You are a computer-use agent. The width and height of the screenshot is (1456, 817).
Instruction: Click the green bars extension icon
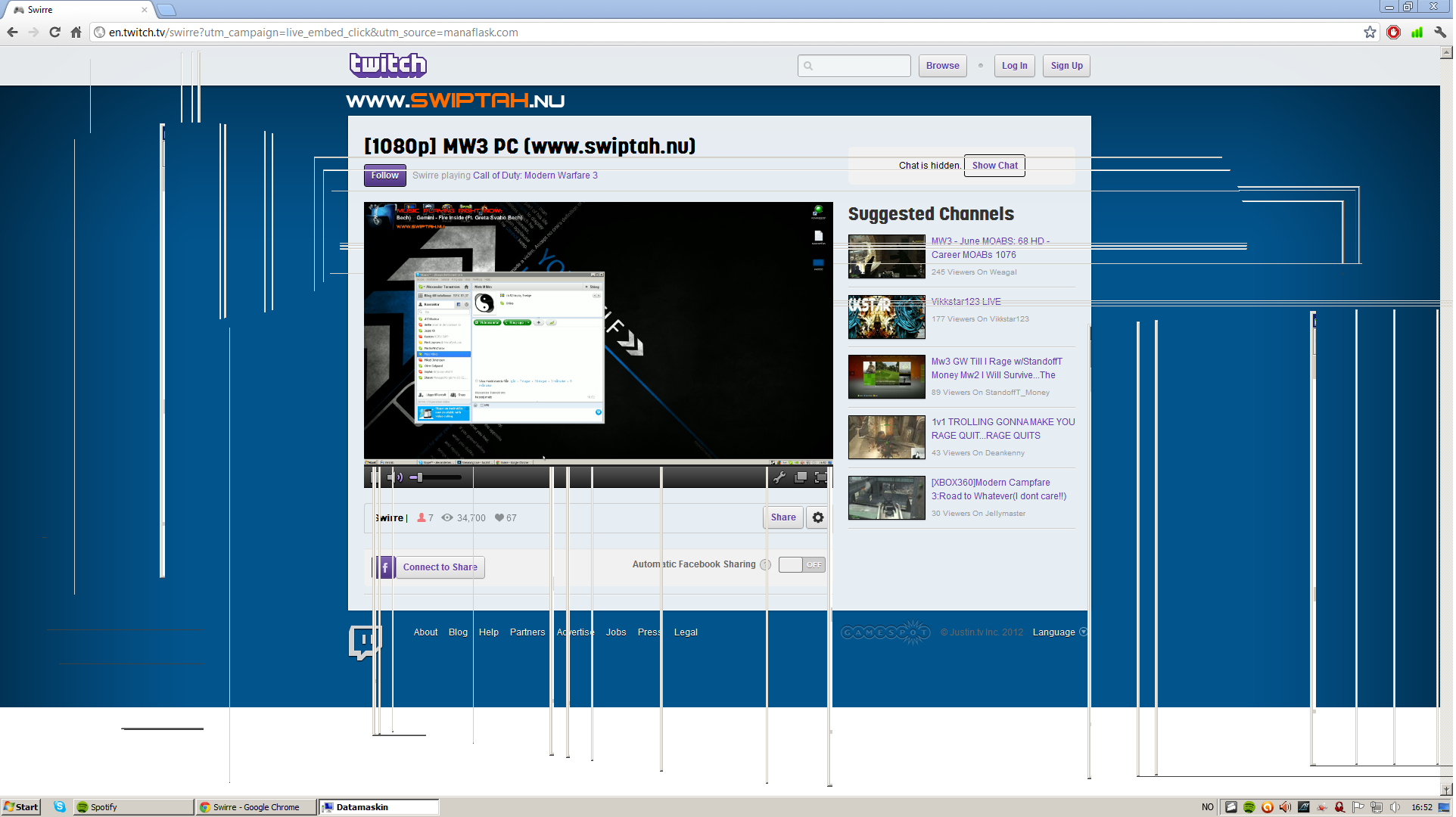[1417, 33]
